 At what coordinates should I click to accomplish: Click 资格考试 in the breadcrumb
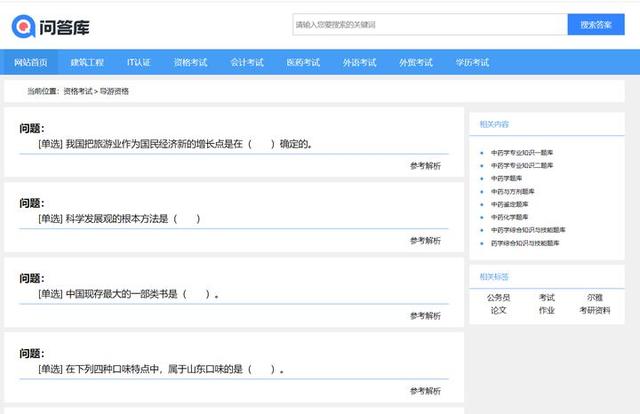(x=78, y=91)
